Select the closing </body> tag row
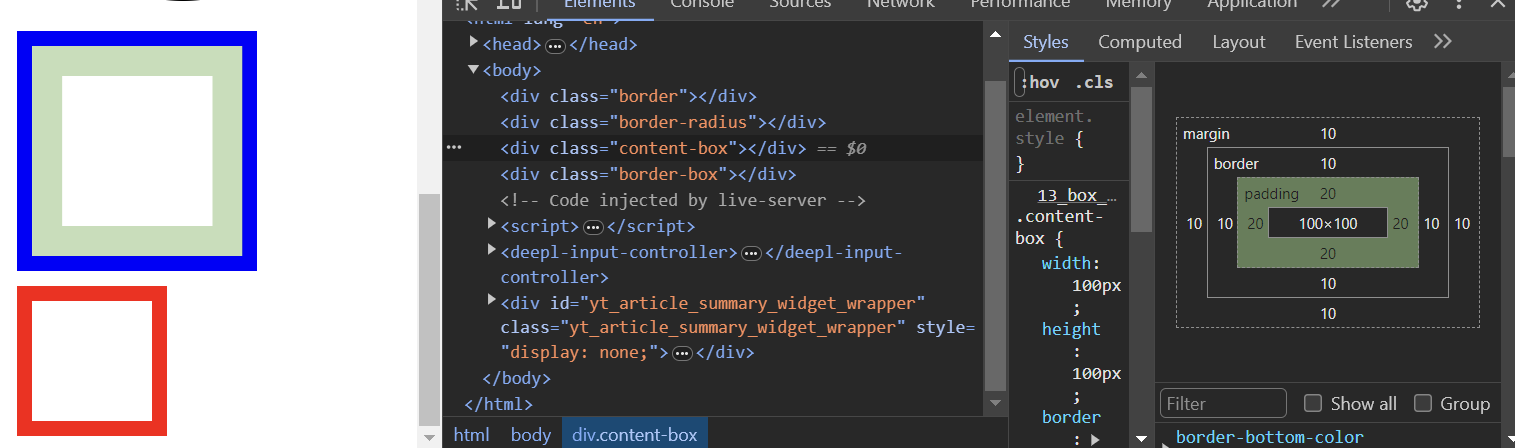1515x448 pixels. pyautogui.click(x=517, y=379)
